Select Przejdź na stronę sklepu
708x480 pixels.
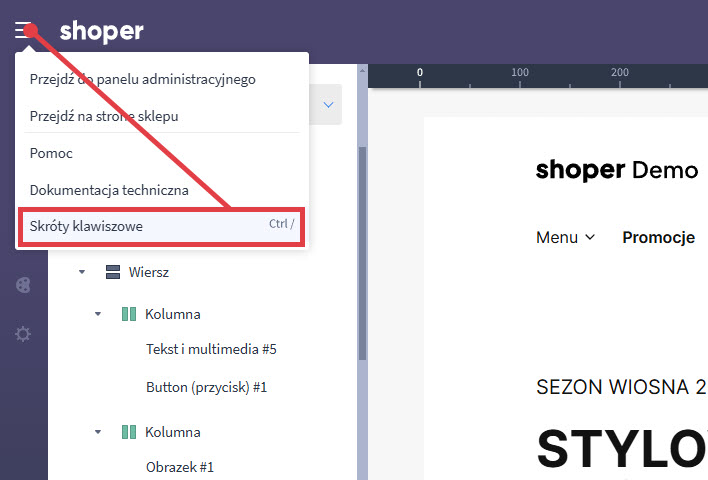pos(104,117)
